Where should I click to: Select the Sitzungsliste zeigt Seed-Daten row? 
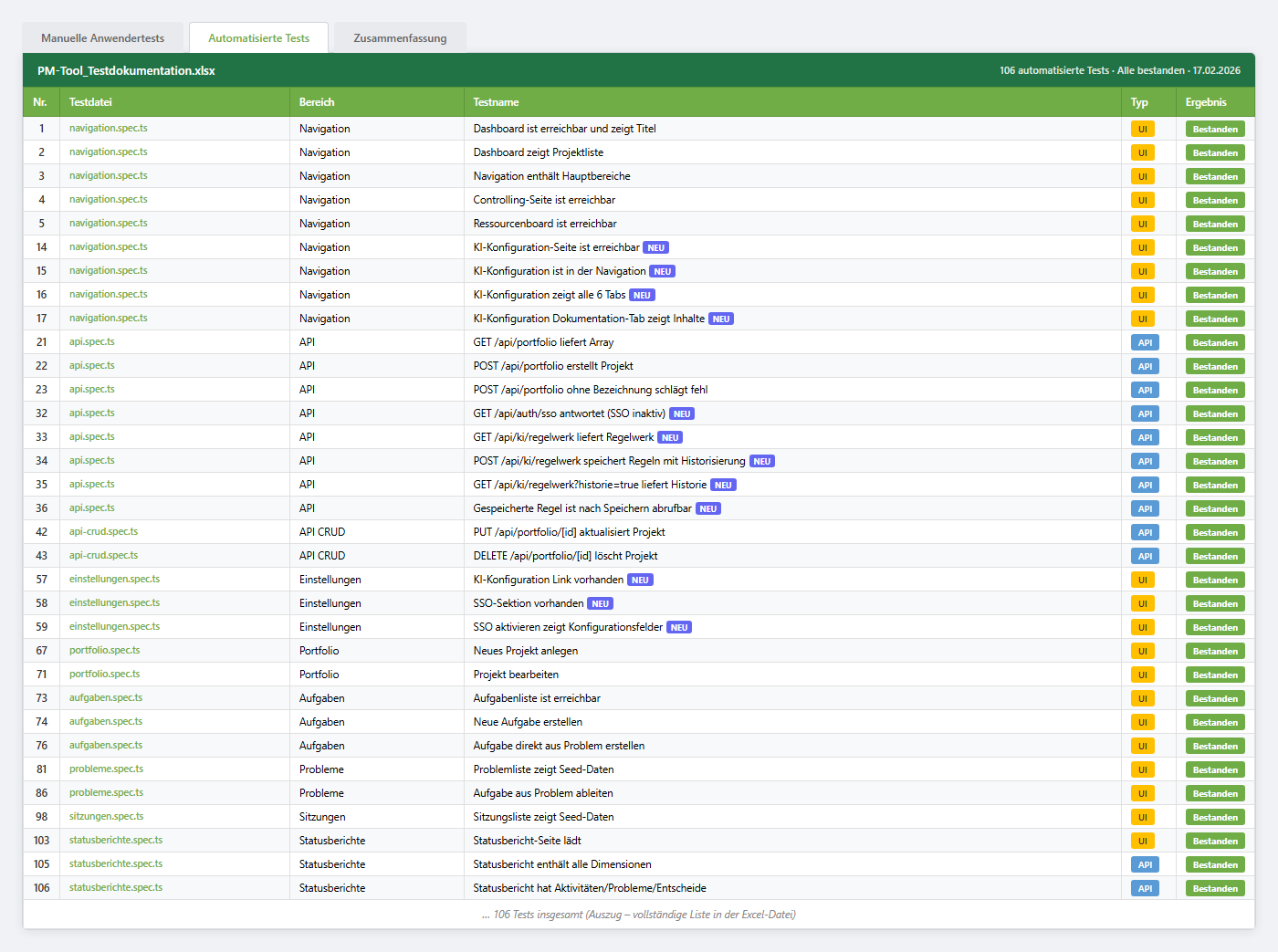pyautogui.click(x=639, y=817)
